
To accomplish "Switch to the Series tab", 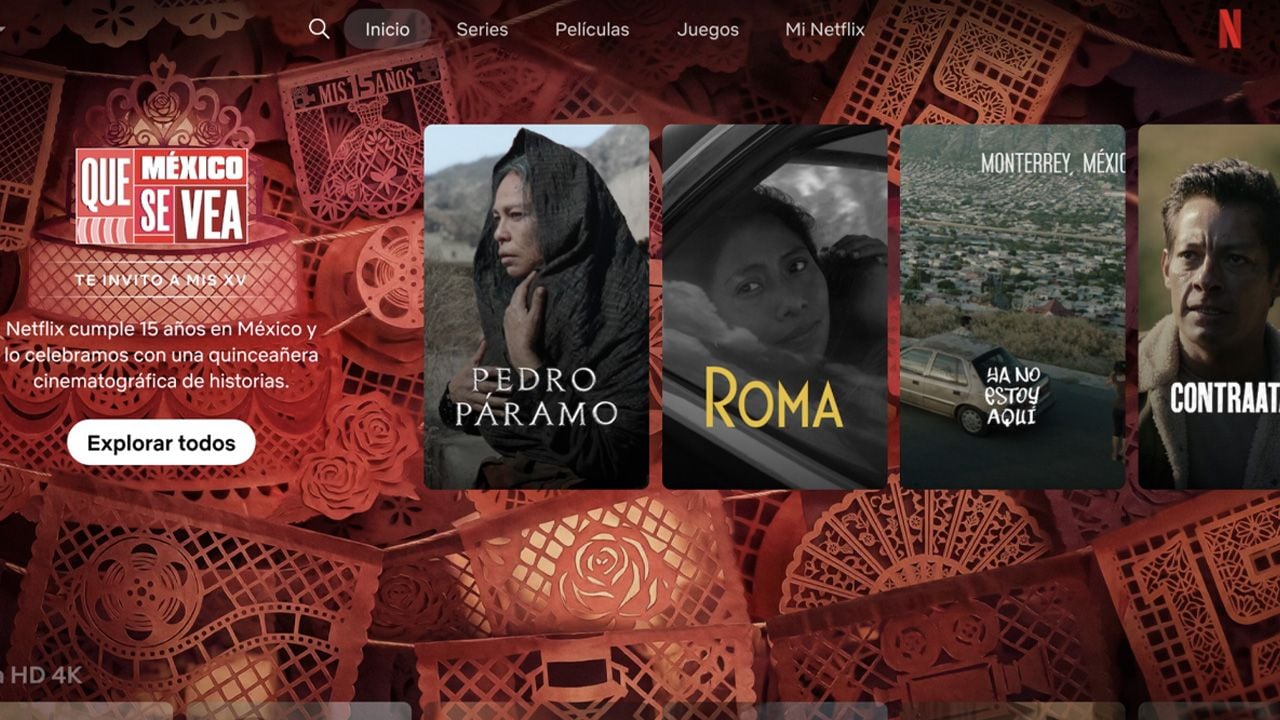I will click(482, 29).
